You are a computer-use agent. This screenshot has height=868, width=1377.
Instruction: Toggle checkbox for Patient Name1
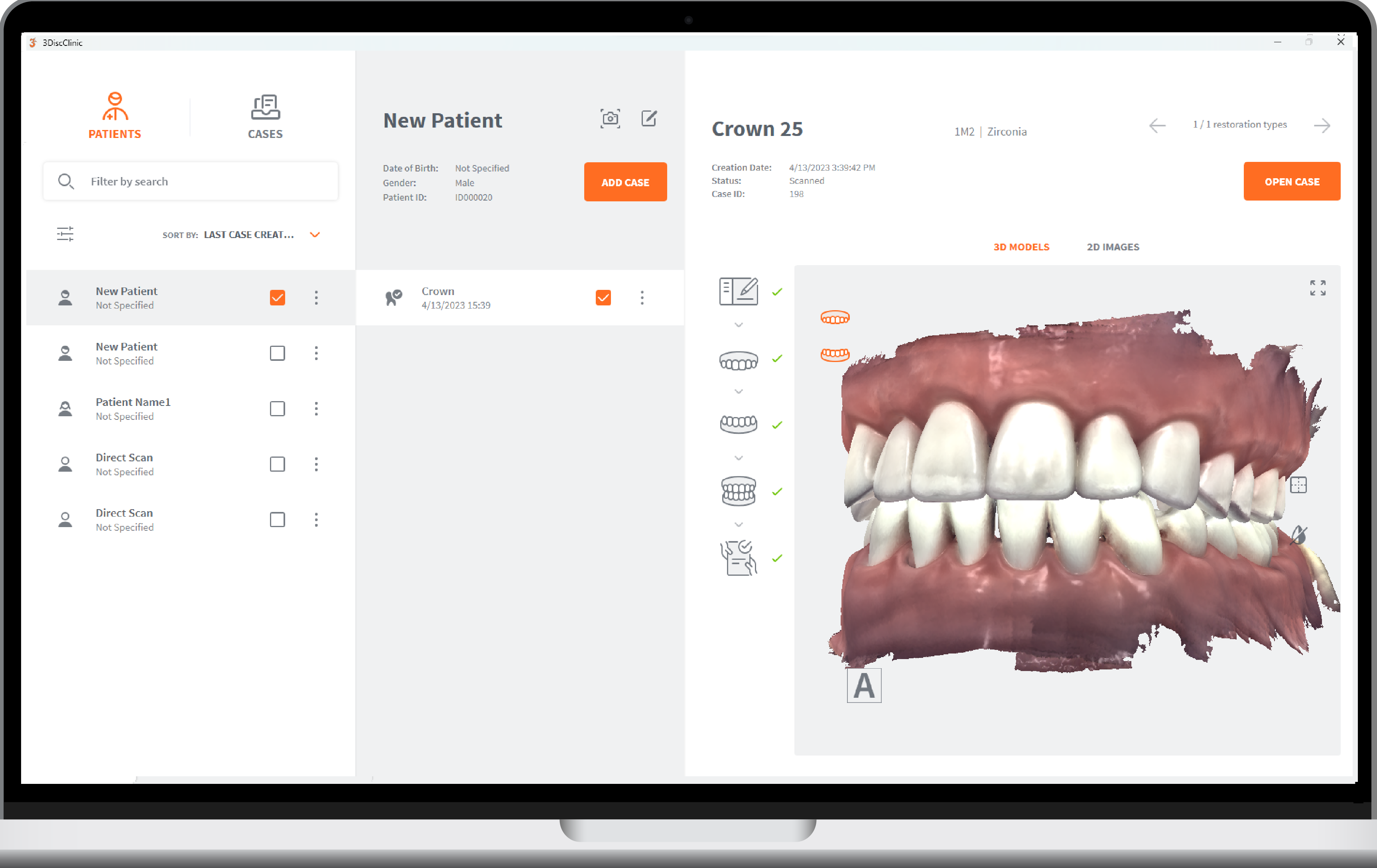point(277,407)
